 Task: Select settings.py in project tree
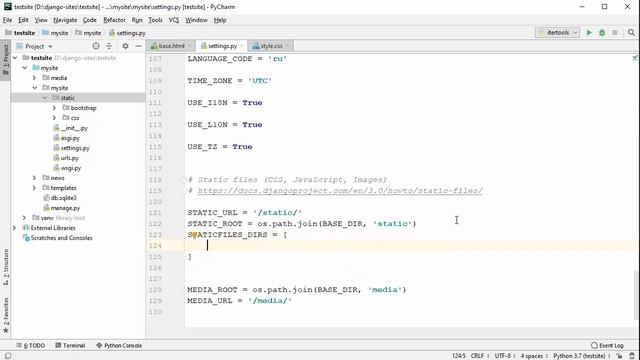71,148
